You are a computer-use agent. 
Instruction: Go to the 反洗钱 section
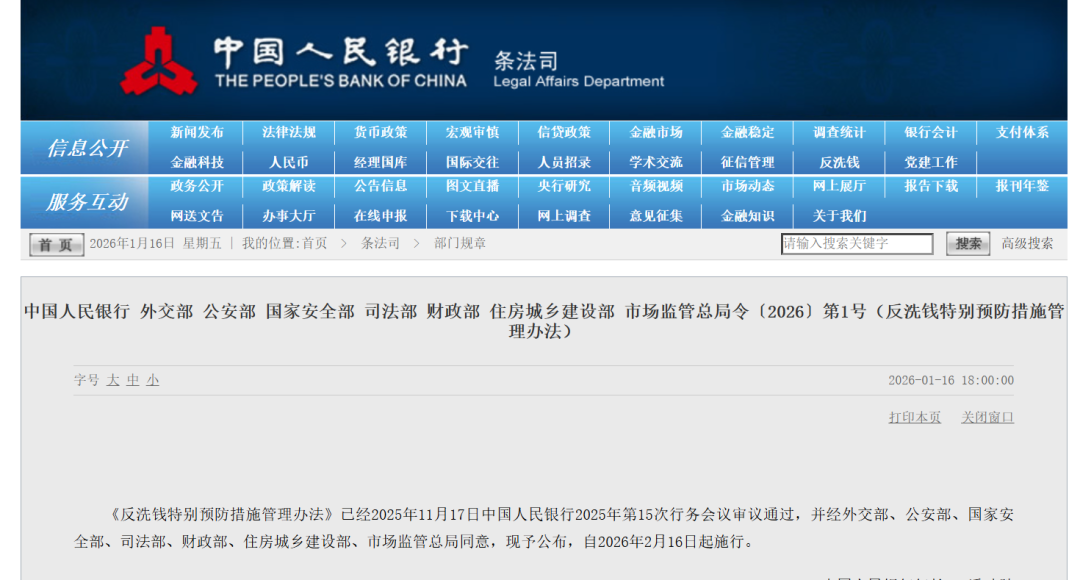tap(839, 162)
